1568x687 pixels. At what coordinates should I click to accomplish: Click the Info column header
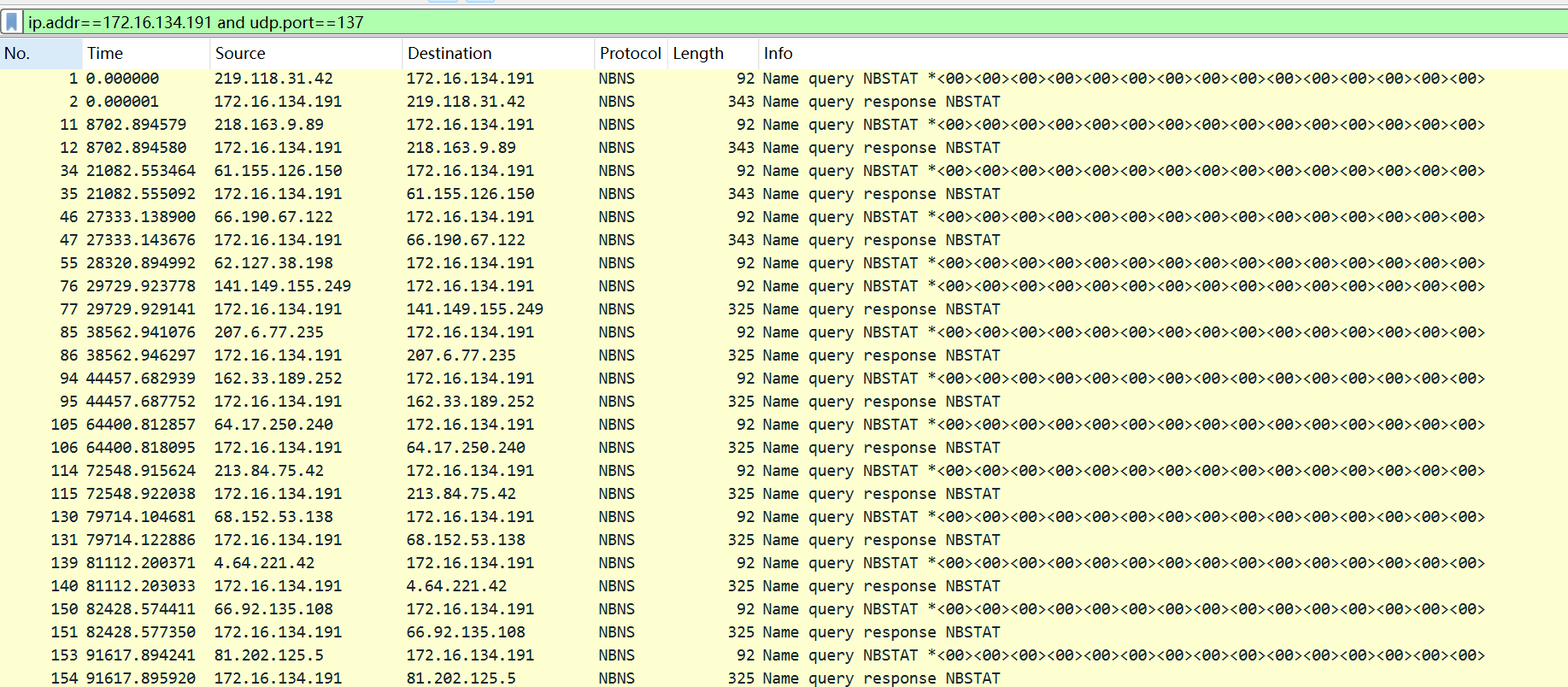pyautogui.click(x=1163, y=53)
